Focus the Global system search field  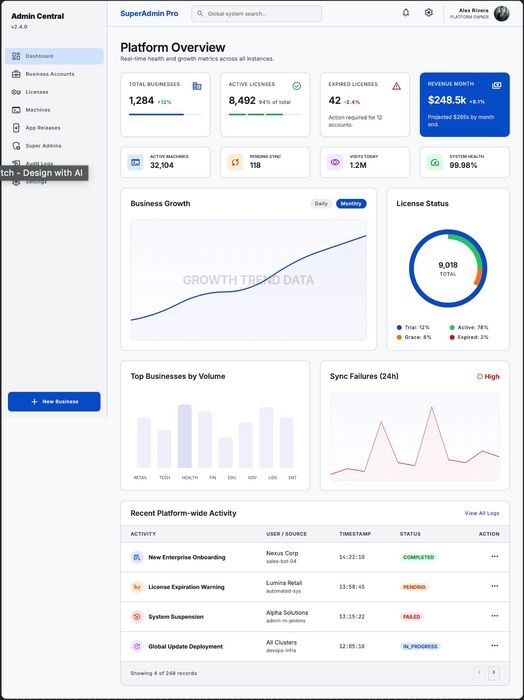(257, 13)
